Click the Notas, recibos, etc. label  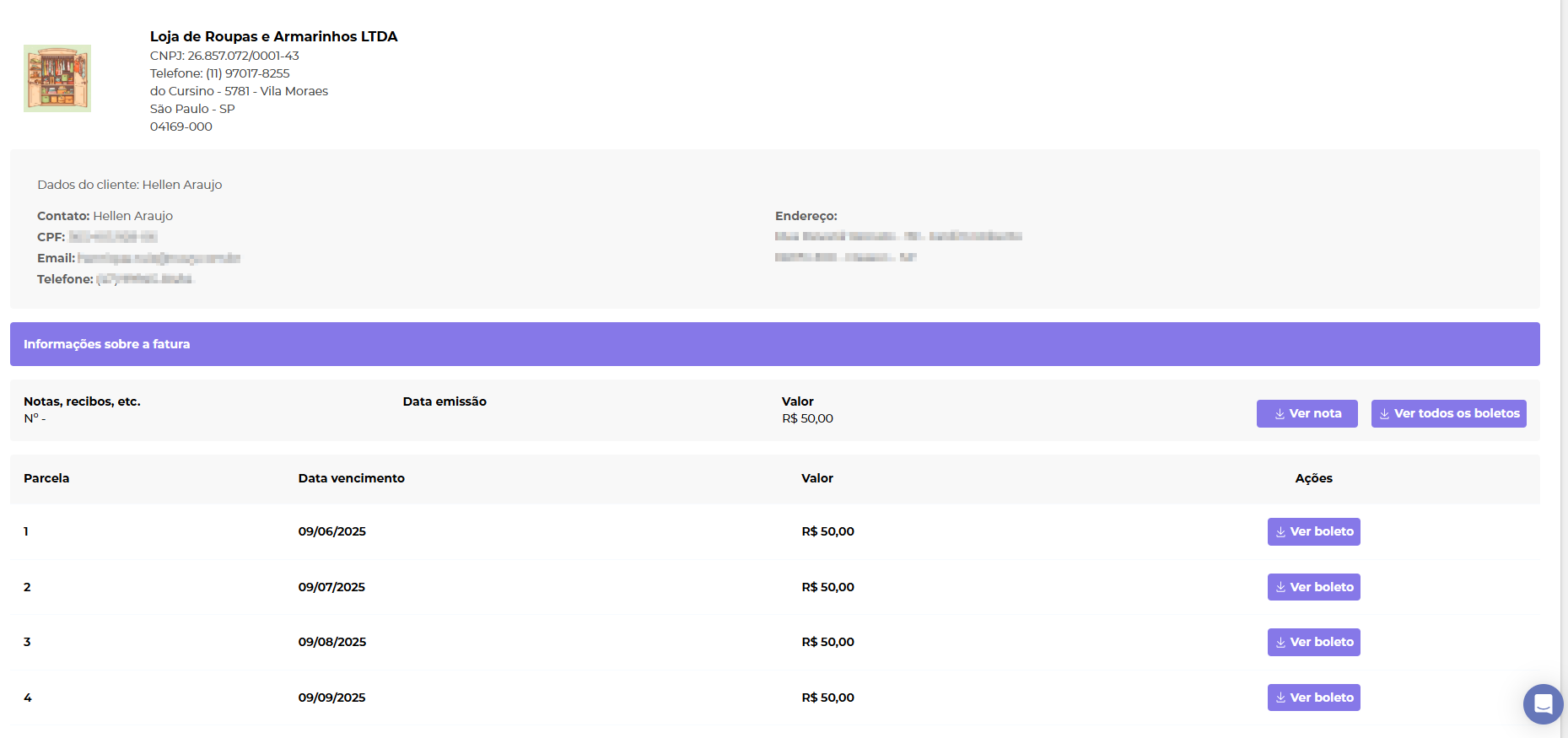(x=82, y=401)
